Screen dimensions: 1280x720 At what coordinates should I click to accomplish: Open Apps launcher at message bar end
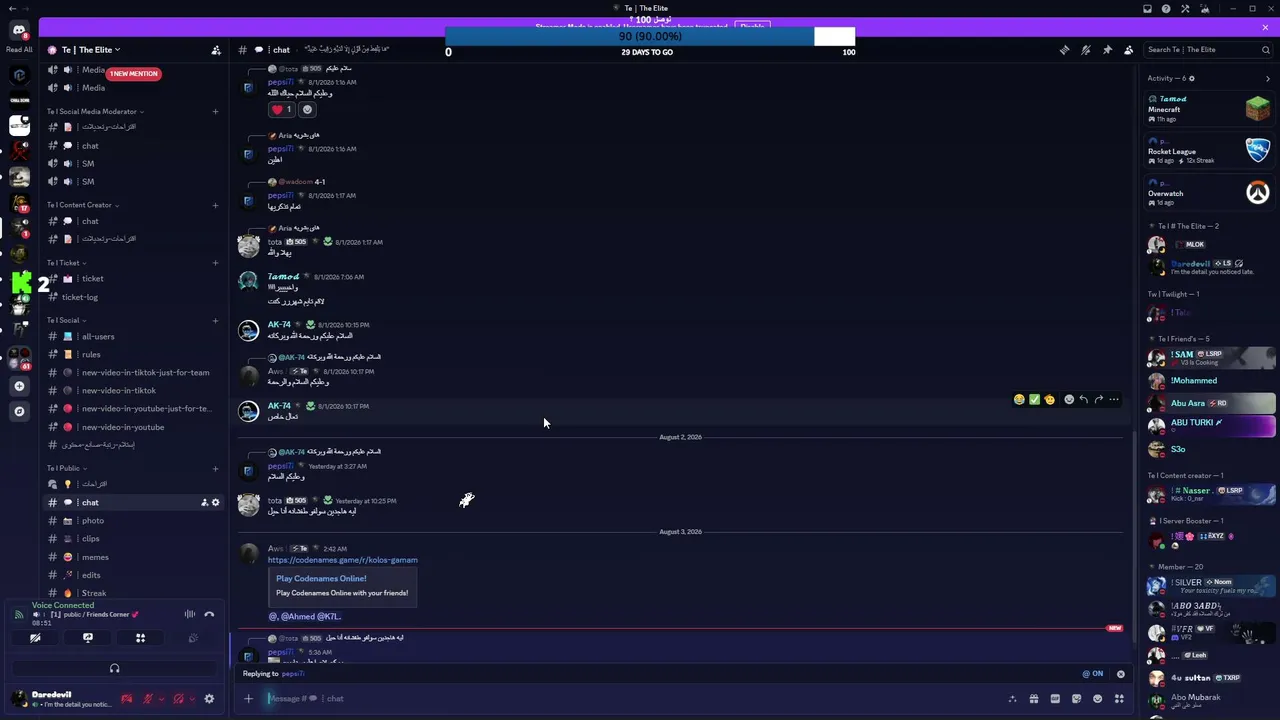1119,699
